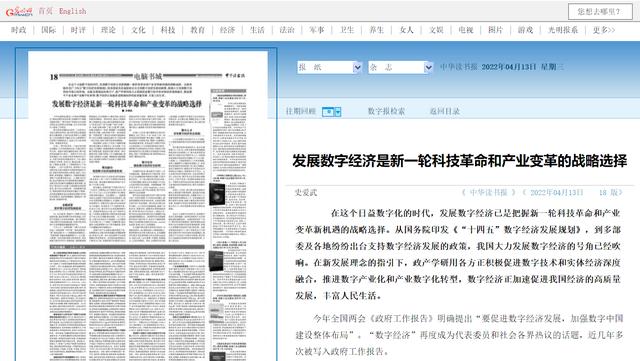640x361 pixels.
Task: Open the 法治 navigation item
Action: click(287, 30)
